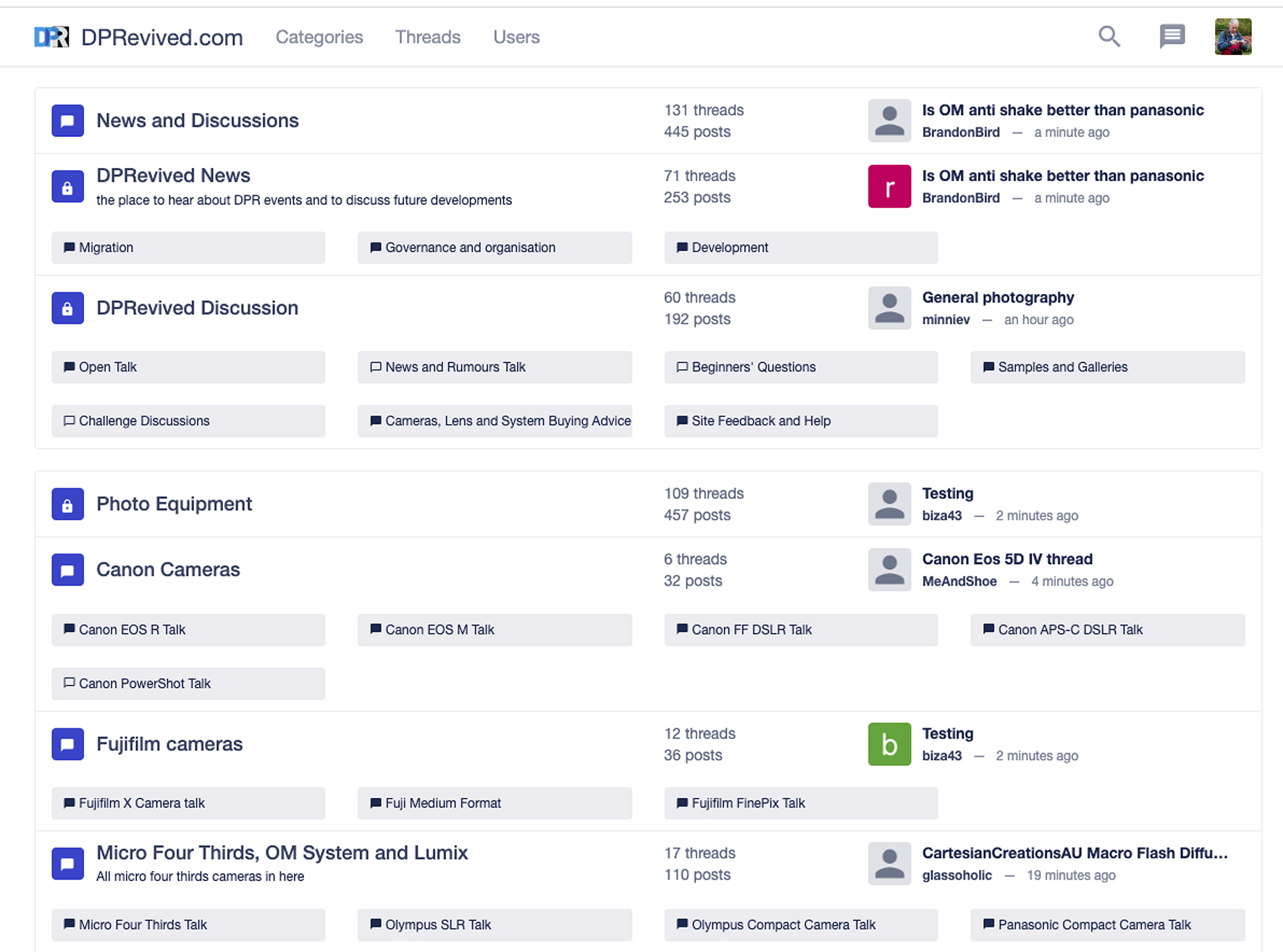Open the DPRevived Discussion forum

coord(197,308)
